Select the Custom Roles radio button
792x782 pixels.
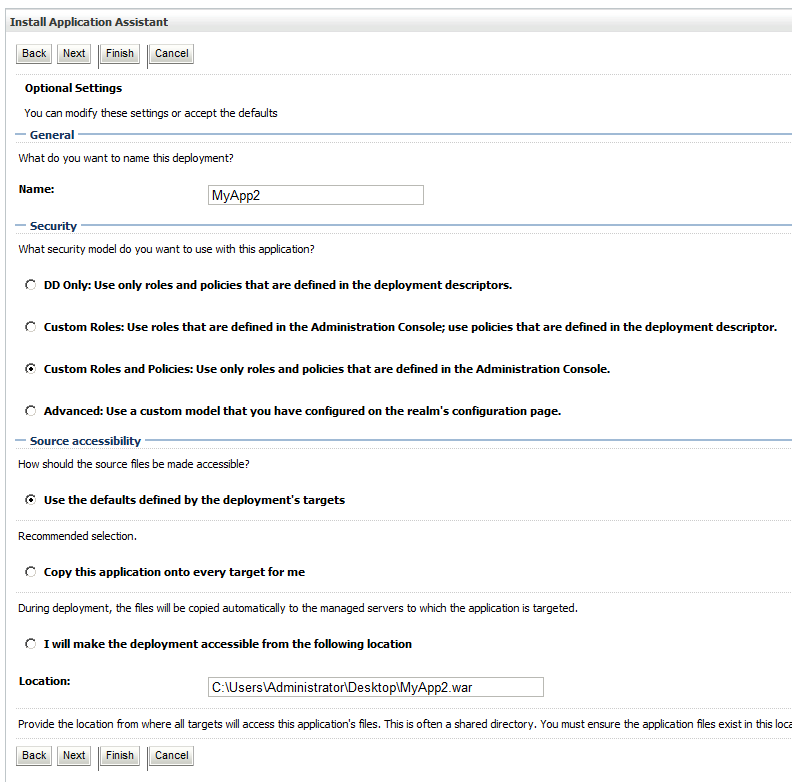(x=31, y=327)
